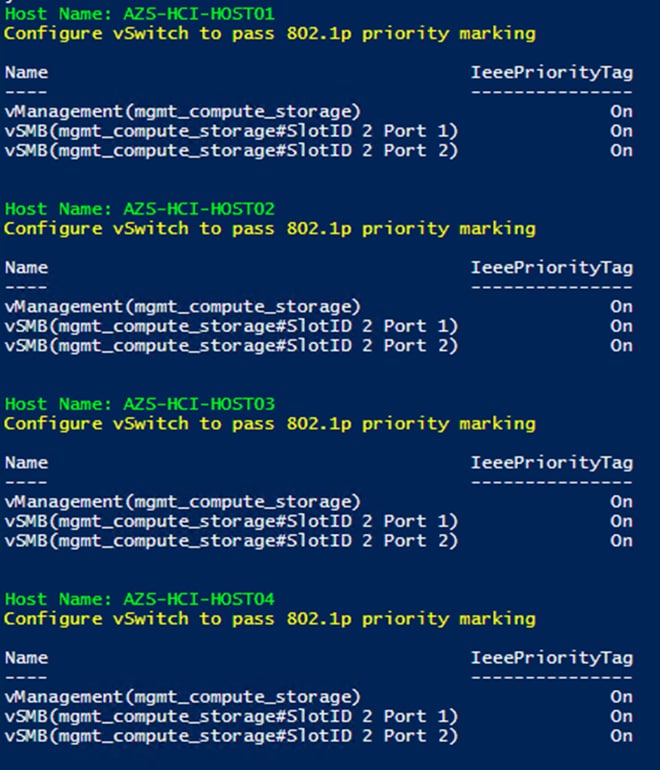Click the On value for HOST02 vSMB Port 1
Viewport: 660px width, 770px height.
click(x=621, y=326)
